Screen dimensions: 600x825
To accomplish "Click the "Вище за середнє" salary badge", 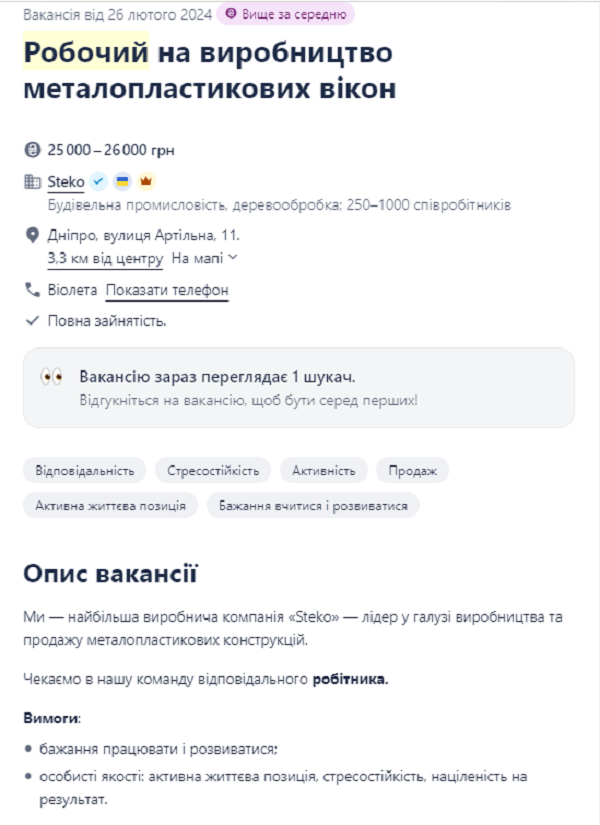I will (x=286, y=14).
